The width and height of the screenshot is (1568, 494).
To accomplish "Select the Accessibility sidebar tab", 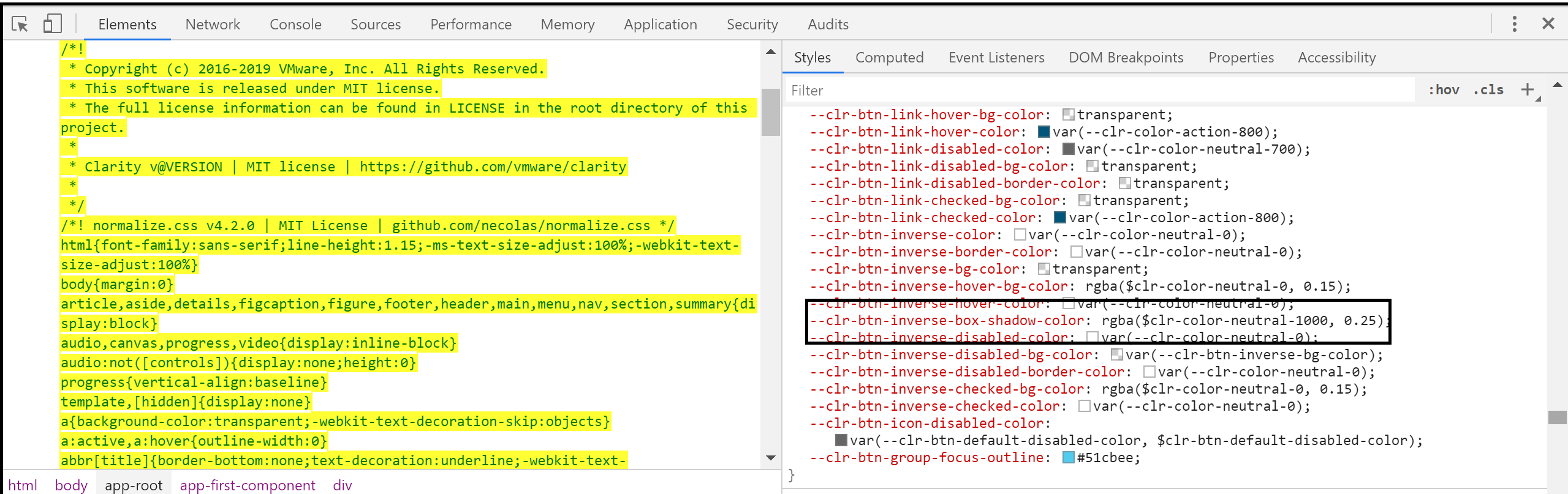I will click(x=1336, y=58).
